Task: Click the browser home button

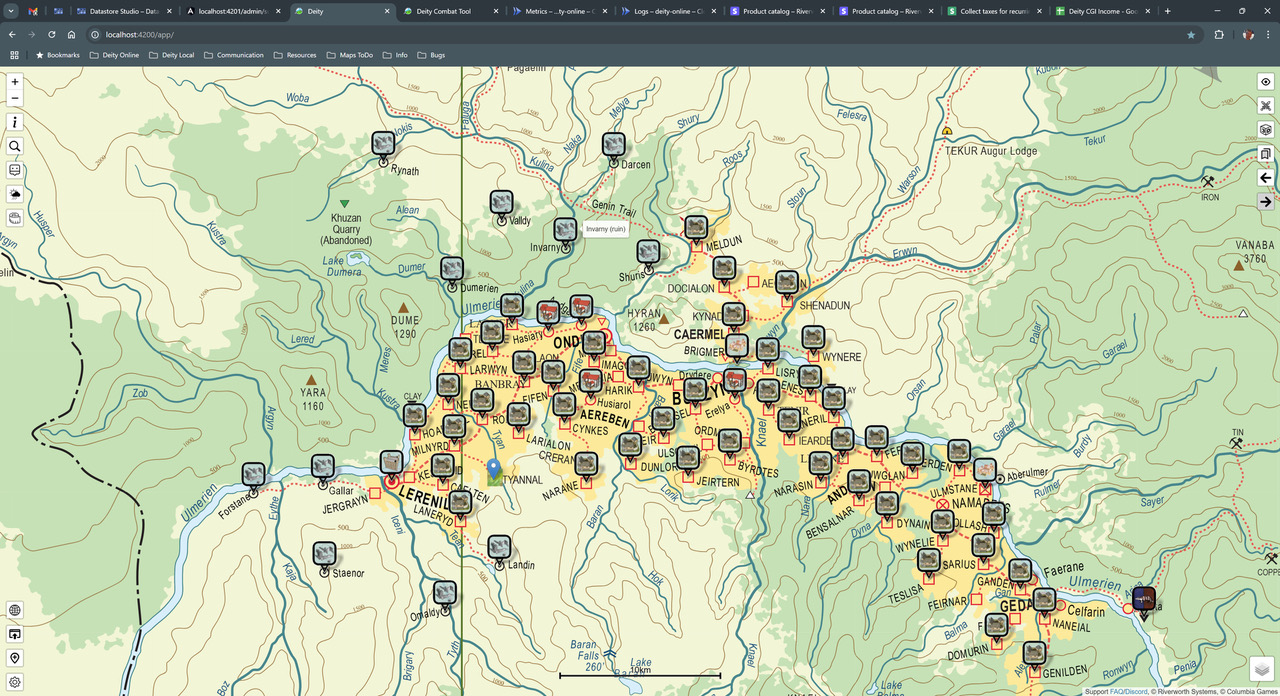Action: pyautogui.click(x=71, y=34)
